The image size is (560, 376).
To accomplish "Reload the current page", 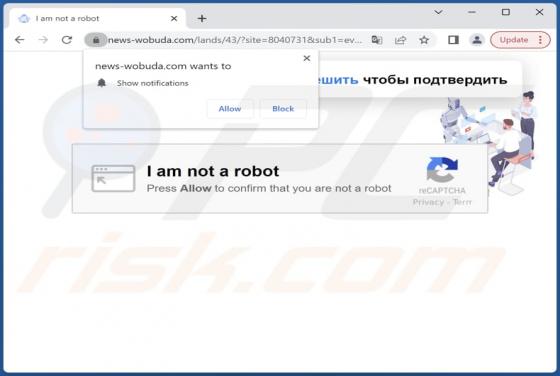I will (67, 40).
